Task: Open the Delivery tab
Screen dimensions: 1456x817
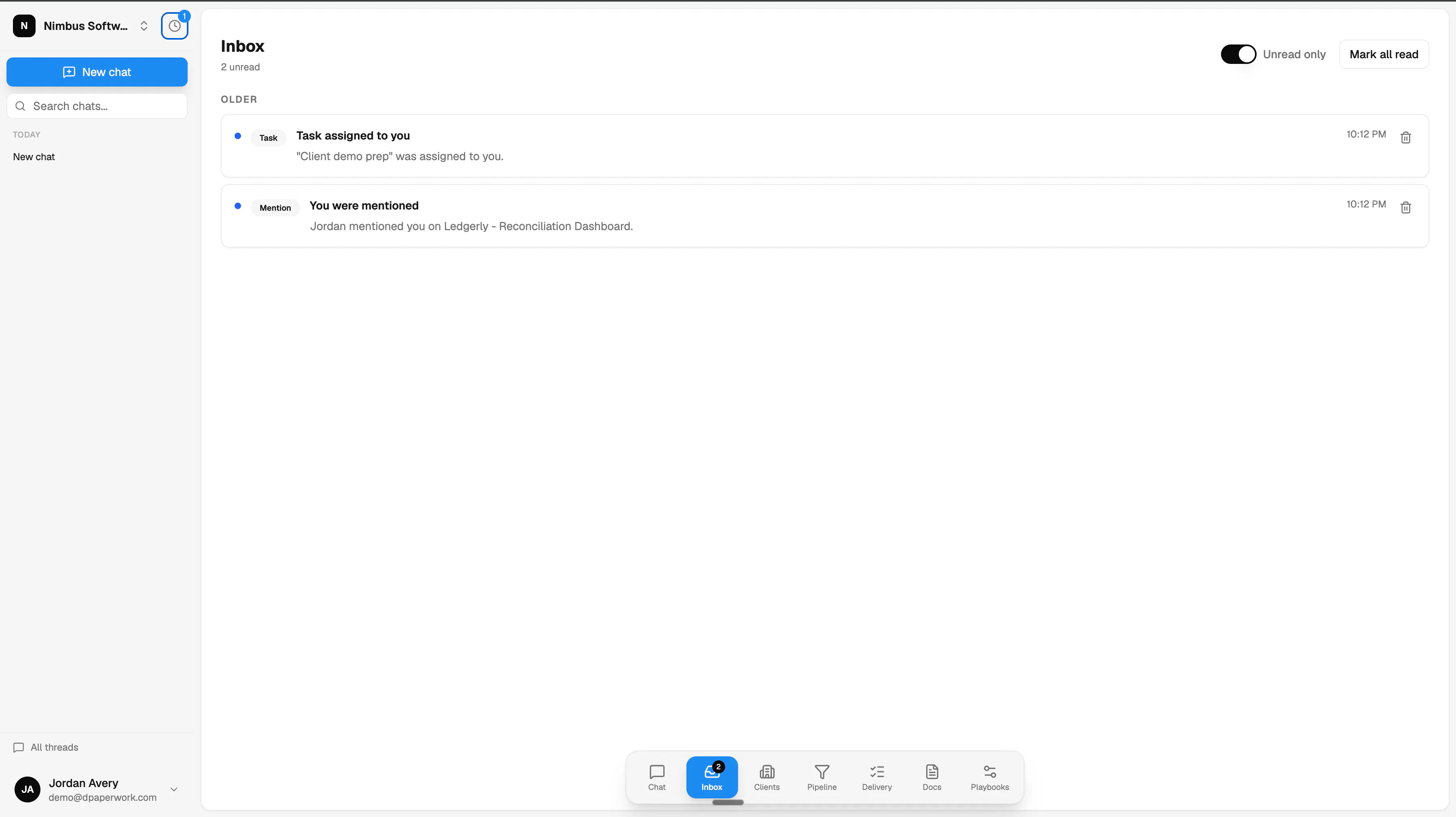Action: pos(877,777)
